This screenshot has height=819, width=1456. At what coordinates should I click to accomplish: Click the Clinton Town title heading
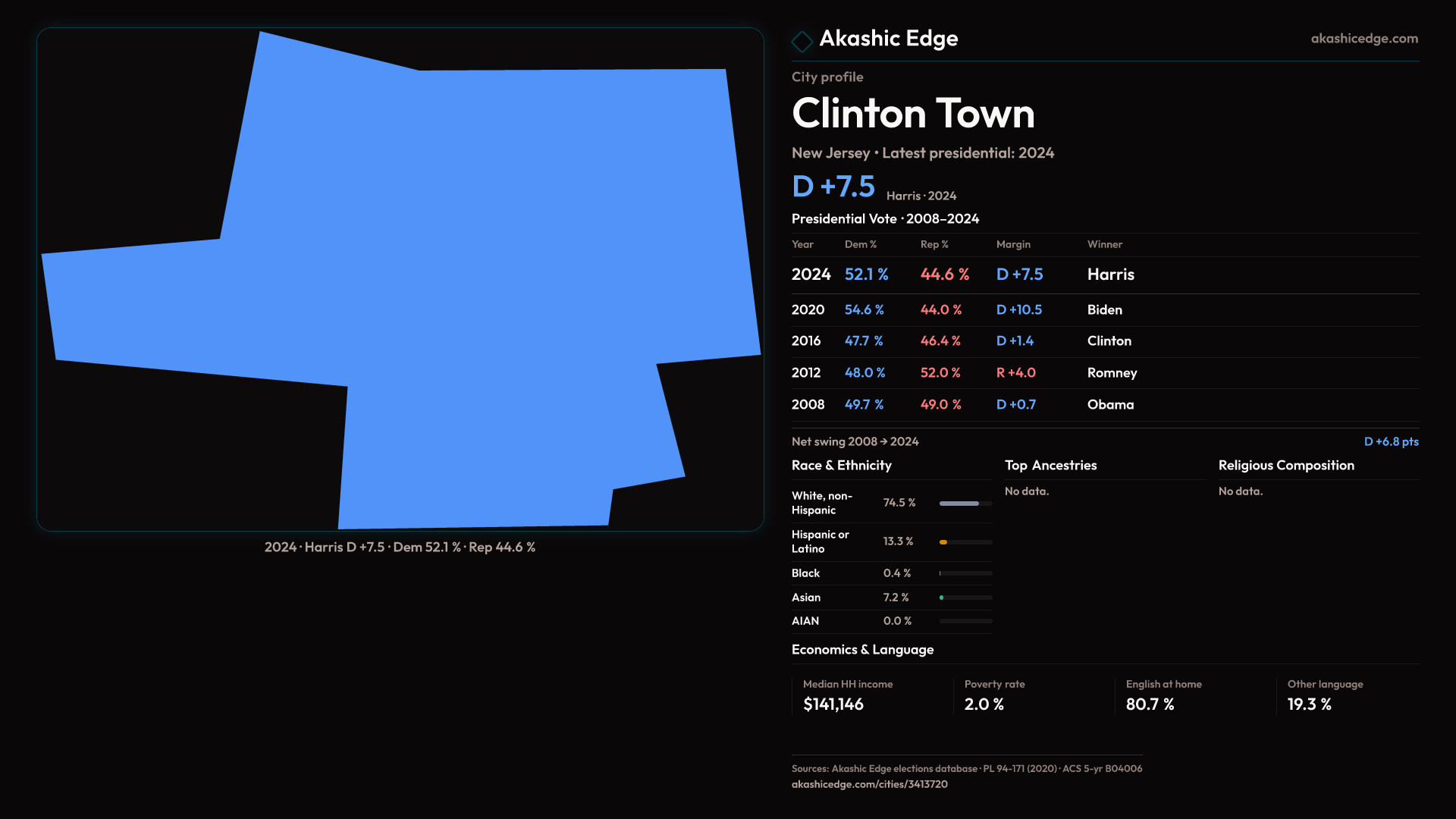pyautogui.click(x=912, y=114)
